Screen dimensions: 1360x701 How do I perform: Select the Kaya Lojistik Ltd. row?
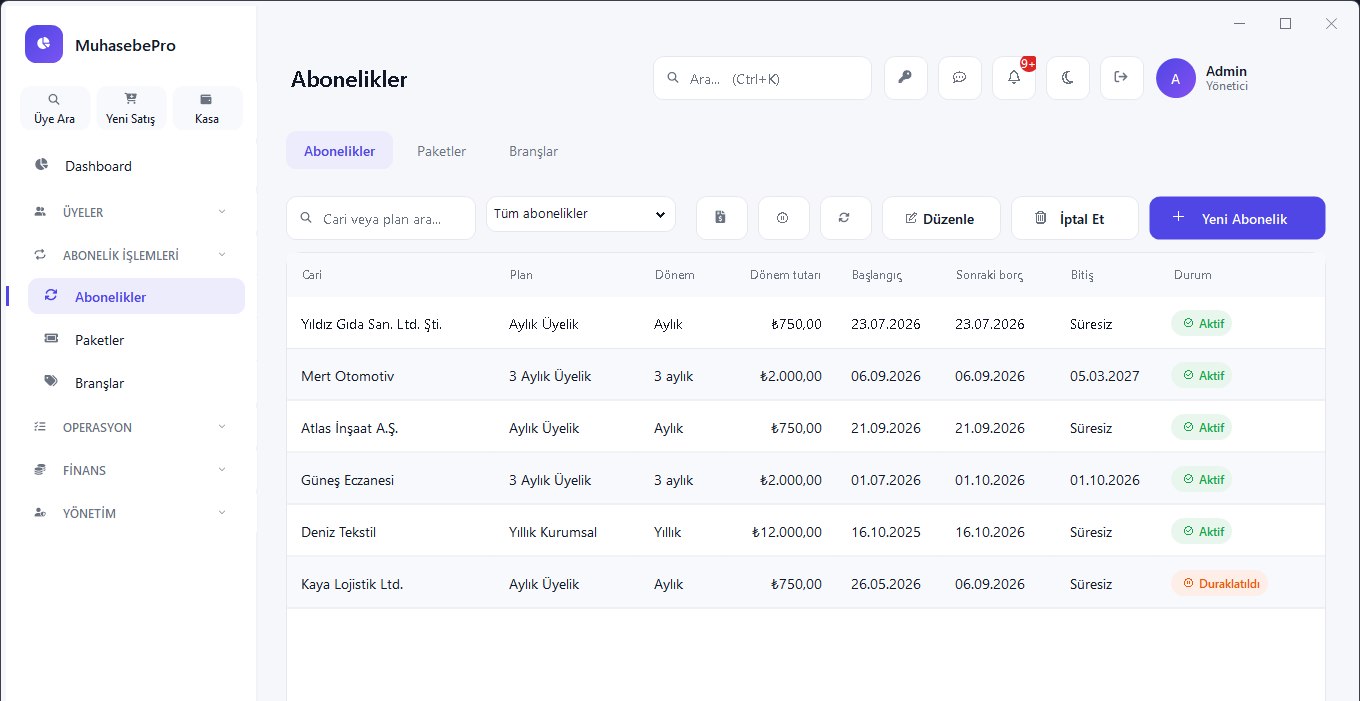806,584
